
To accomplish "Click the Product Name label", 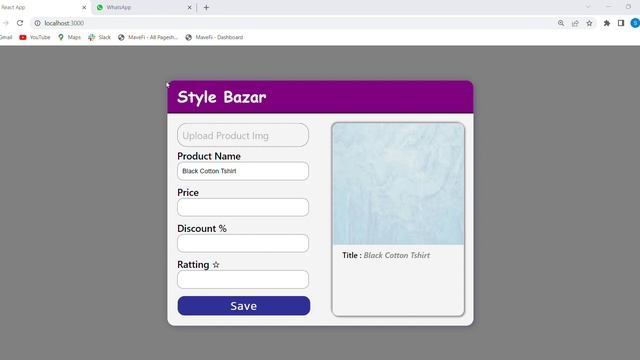I will (x=209, y=156).
